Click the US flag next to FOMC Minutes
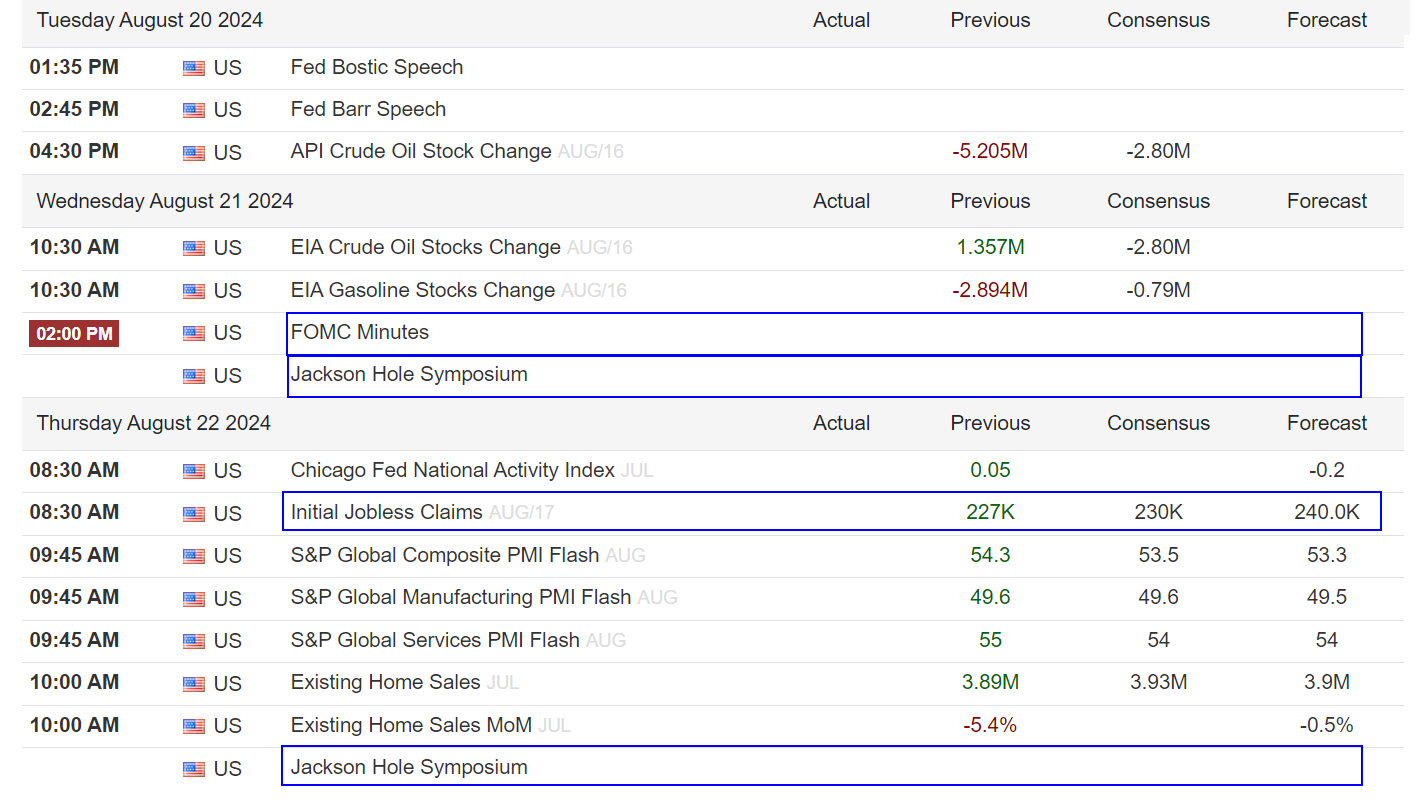This screenshot has width=1421, height=803. pyautogui.click(x=194, y=334)
